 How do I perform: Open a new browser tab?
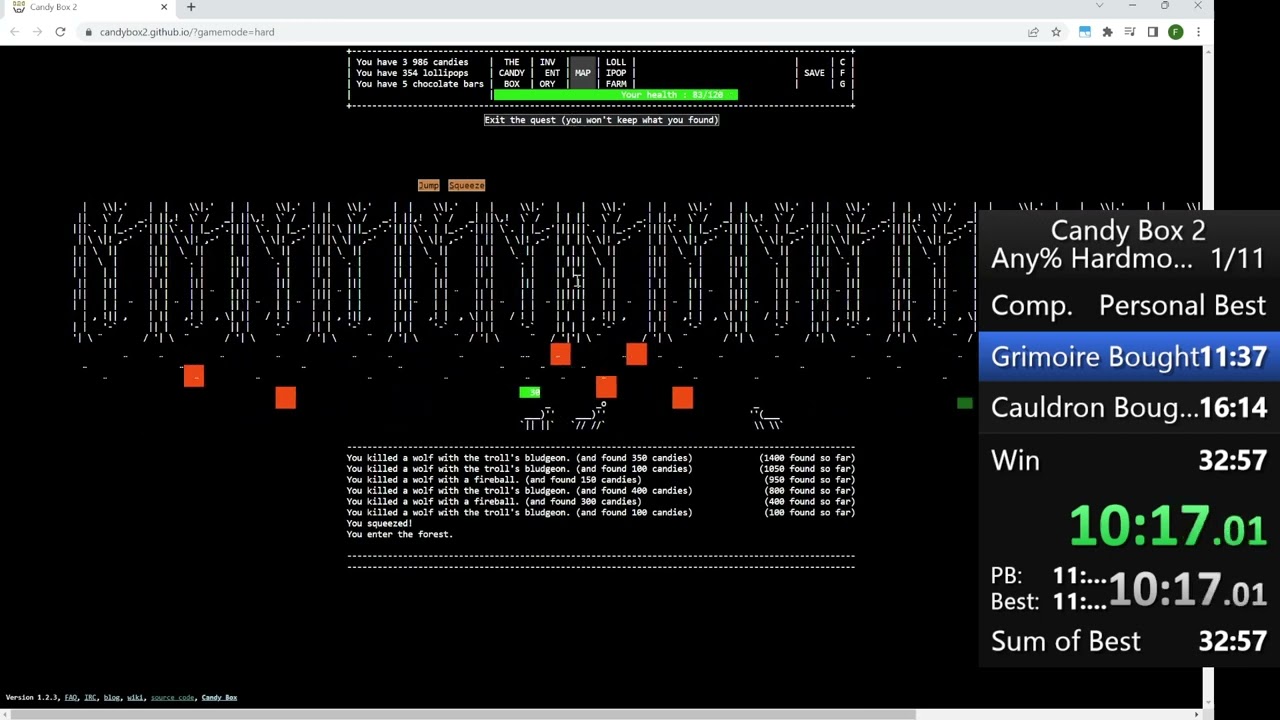(190, 7)
